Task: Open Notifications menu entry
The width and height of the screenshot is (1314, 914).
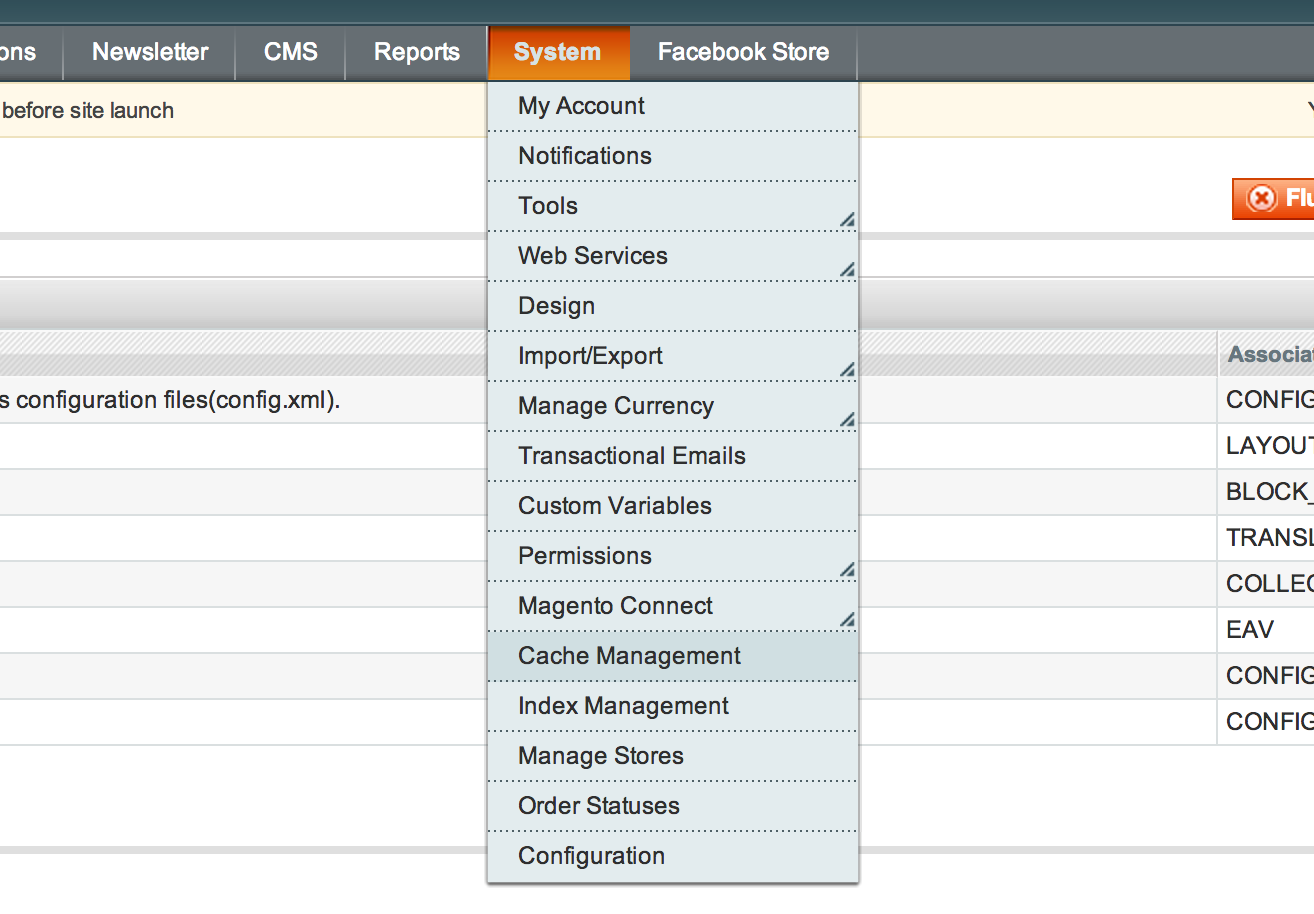Action: click(x=672, y=156)
